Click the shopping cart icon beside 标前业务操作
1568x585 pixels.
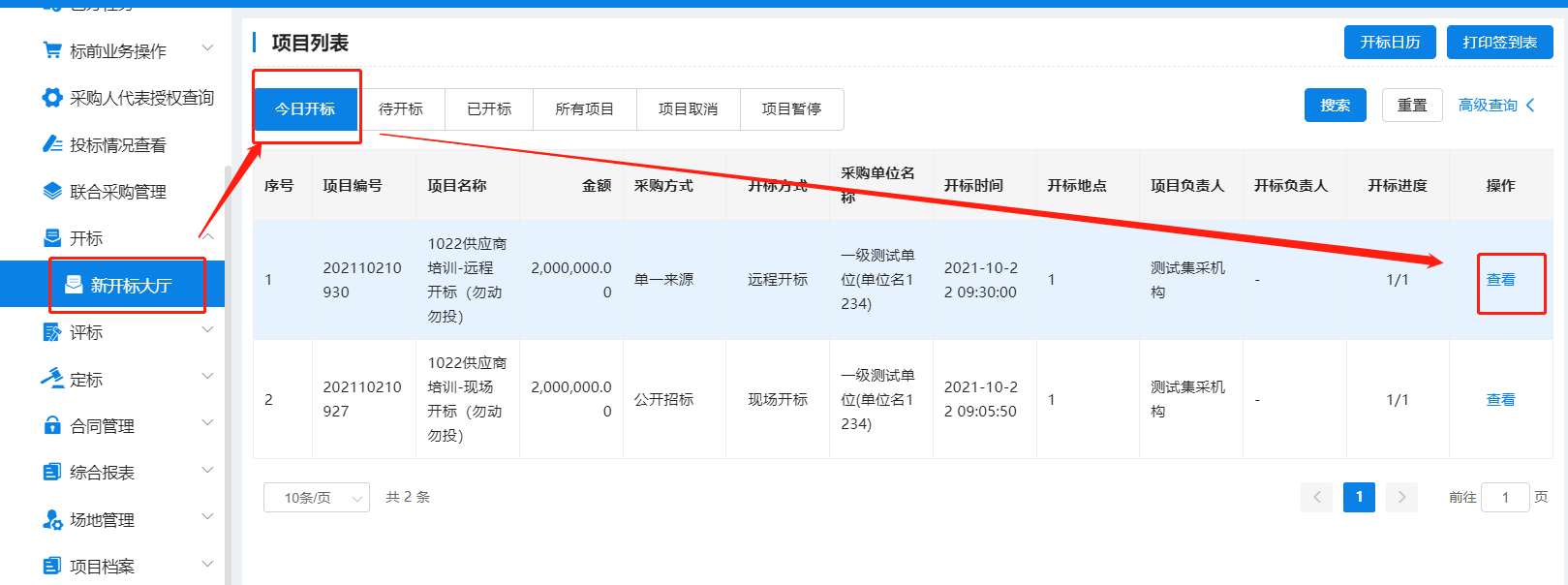coord(52,50)
